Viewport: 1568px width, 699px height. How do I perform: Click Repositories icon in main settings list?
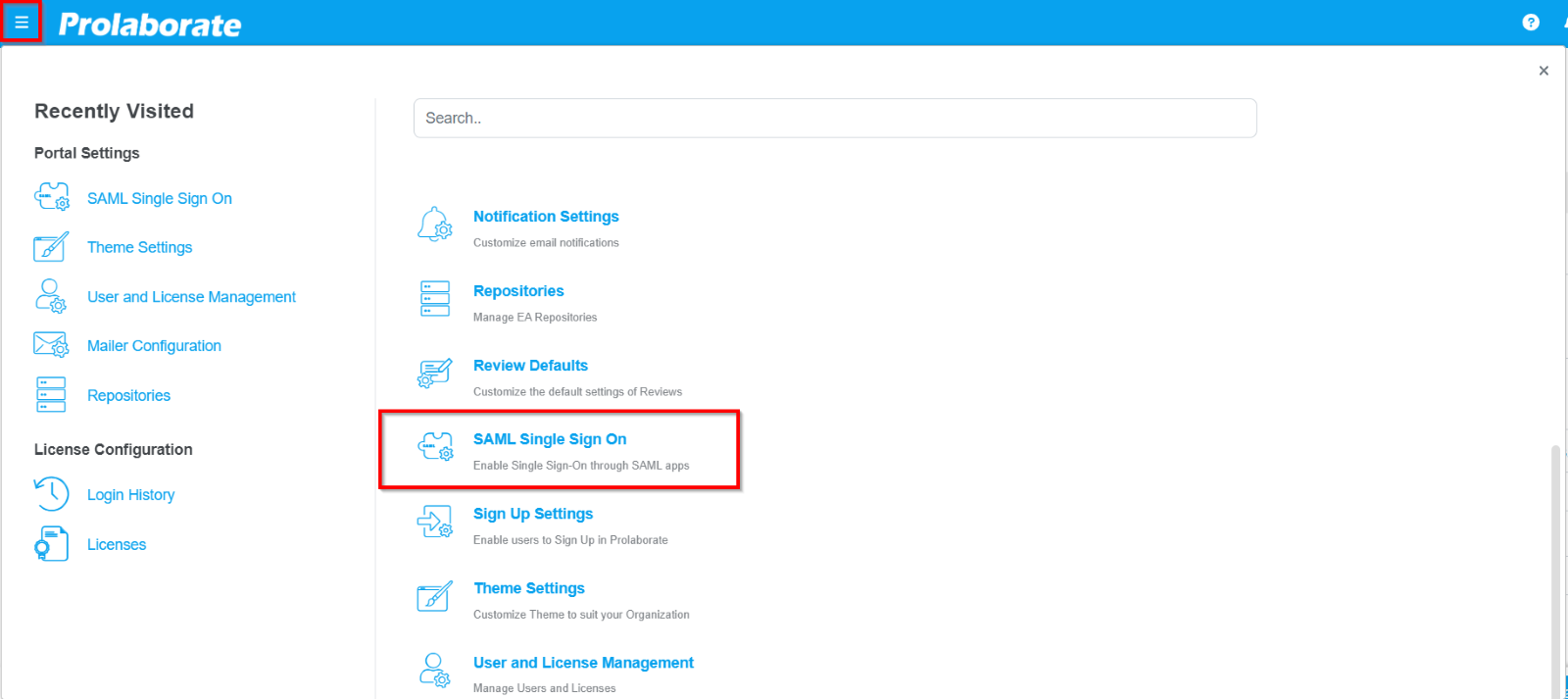[435, 299]
